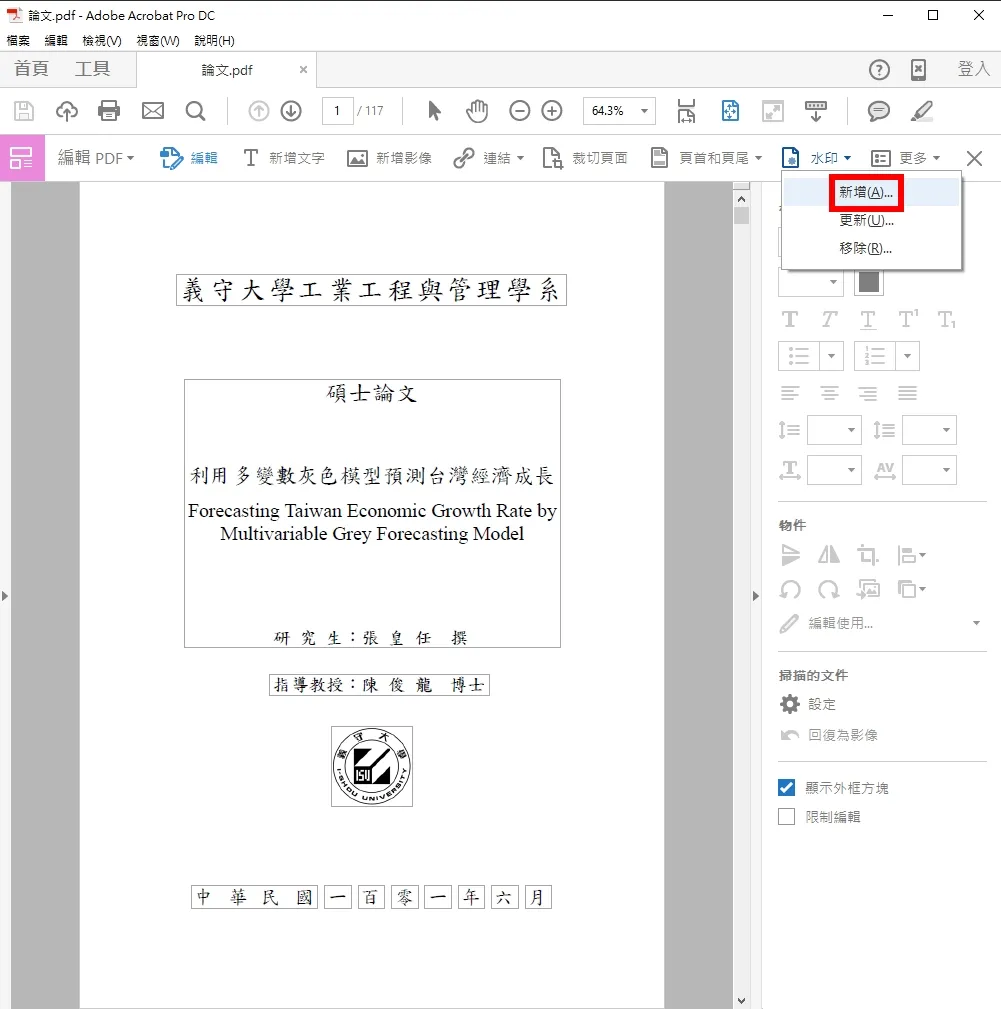Open the line spacing dropdown
This screenshot has height=1009, width=1001.
834,430
